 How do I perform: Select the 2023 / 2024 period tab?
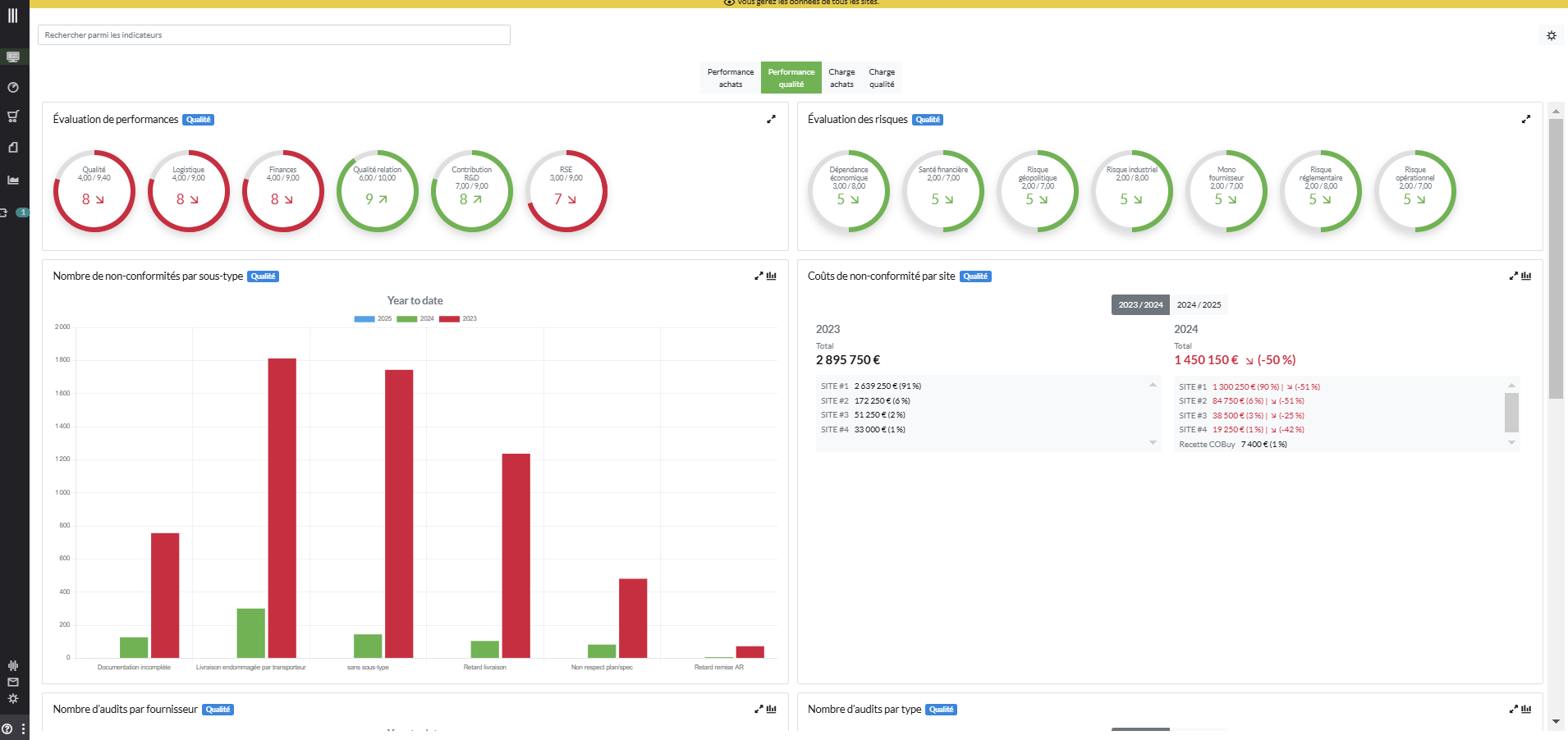(1140, 304)
